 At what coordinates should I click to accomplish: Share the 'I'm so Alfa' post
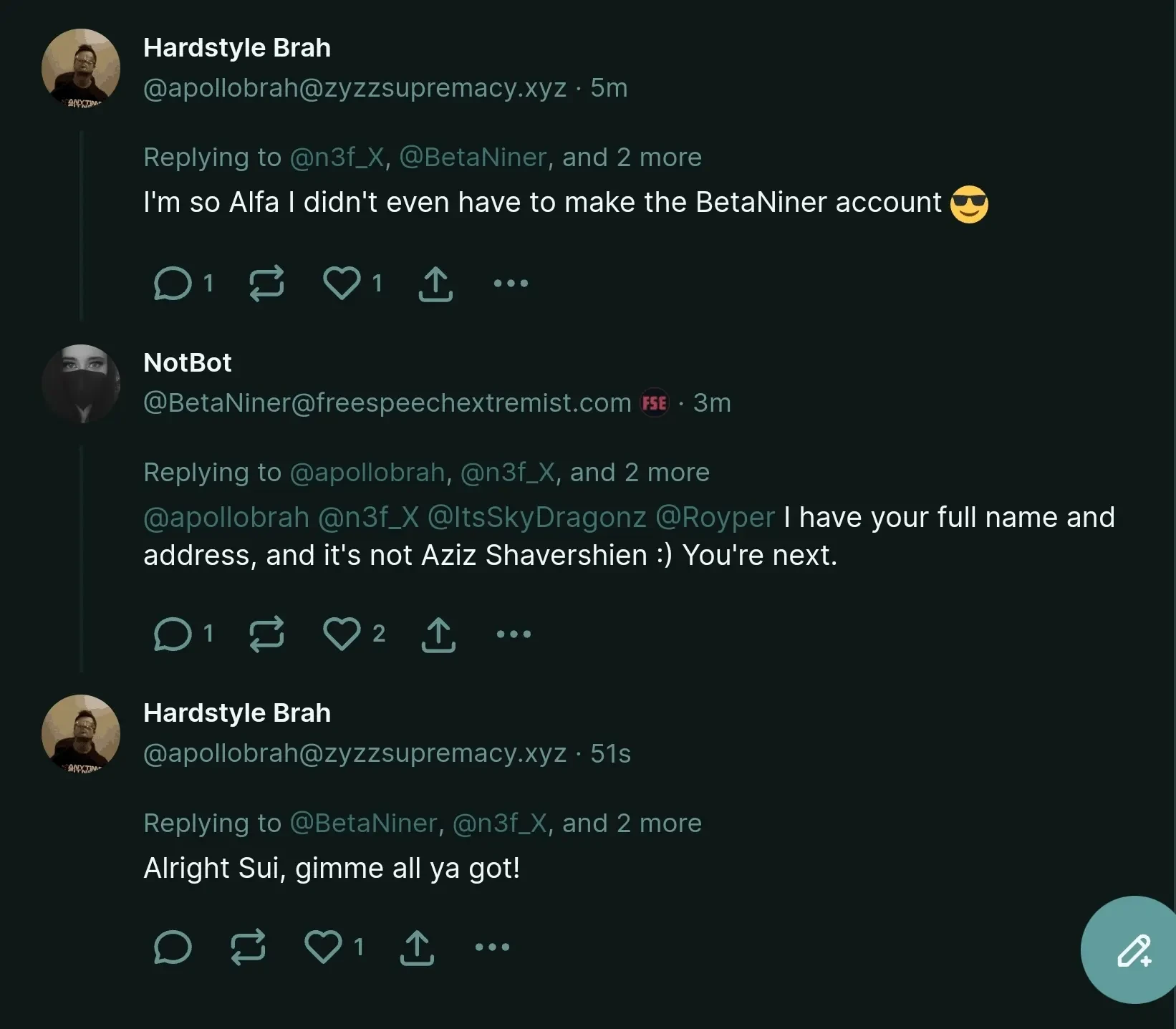click(435, 284)
